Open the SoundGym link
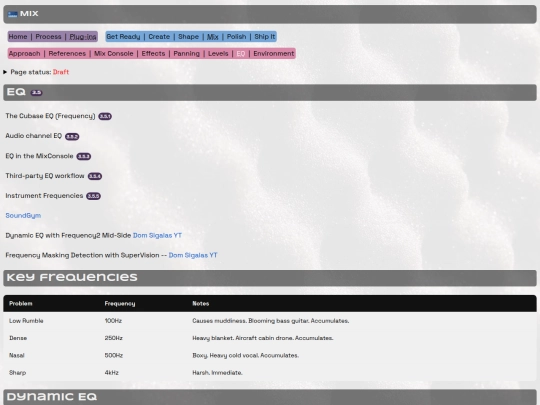This screenshot has height=405, width=540. point(23,216)
